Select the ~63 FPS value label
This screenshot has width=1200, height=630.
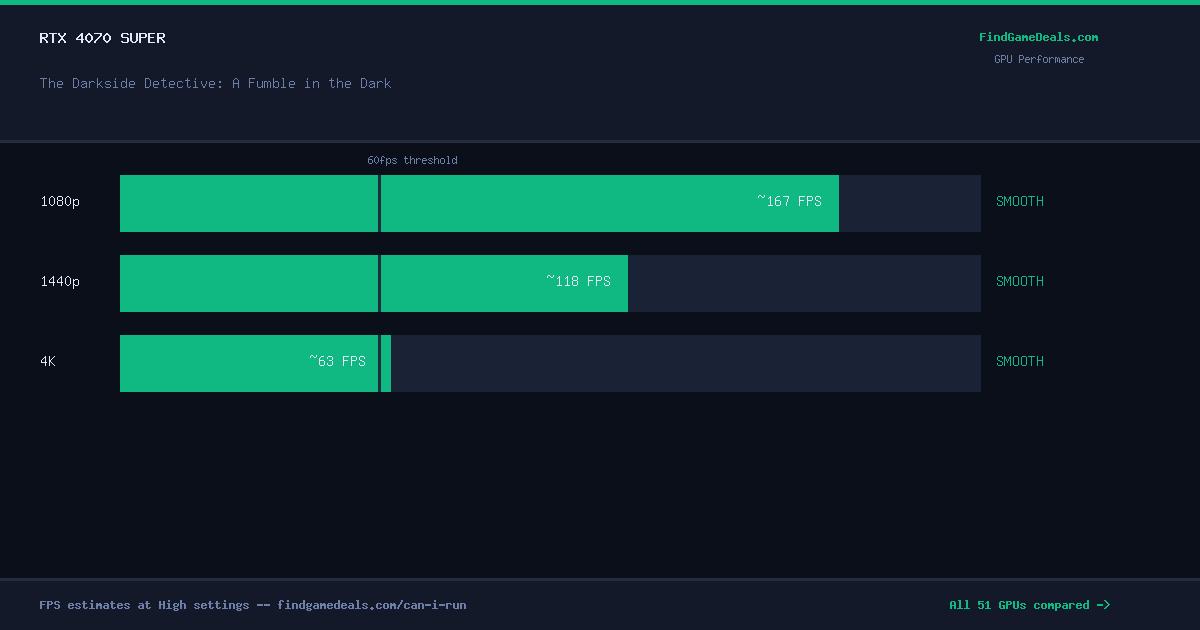(x=337, y=361)
